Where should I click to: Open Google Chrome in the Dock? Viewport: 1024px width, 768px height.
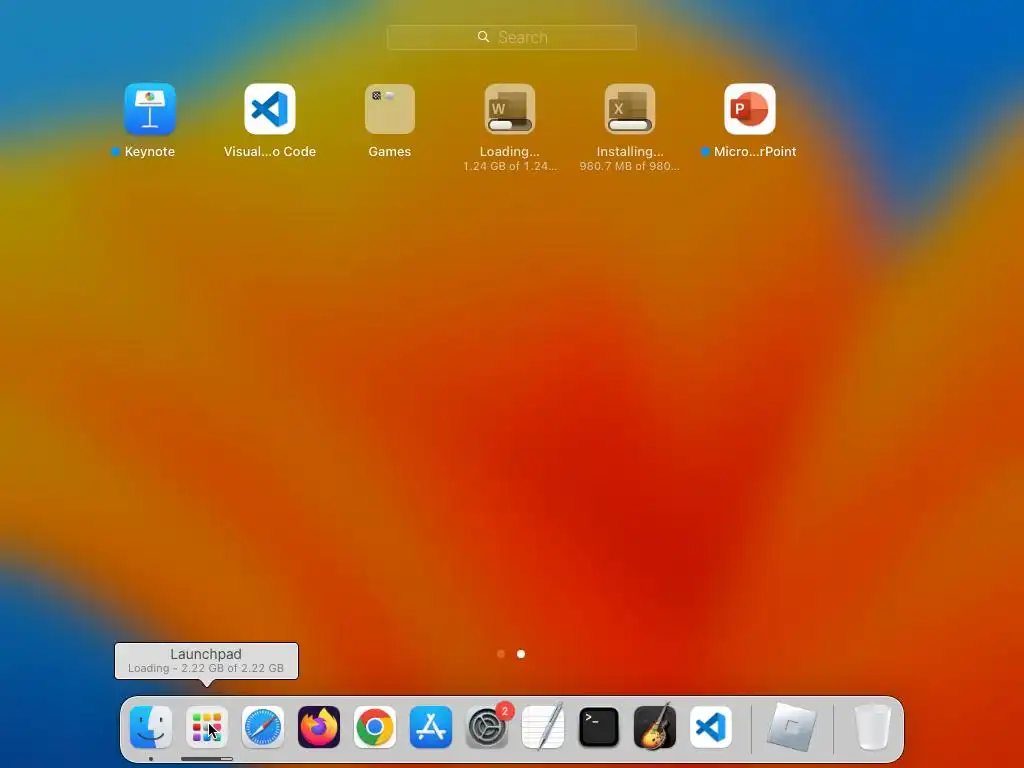point(375,727)
